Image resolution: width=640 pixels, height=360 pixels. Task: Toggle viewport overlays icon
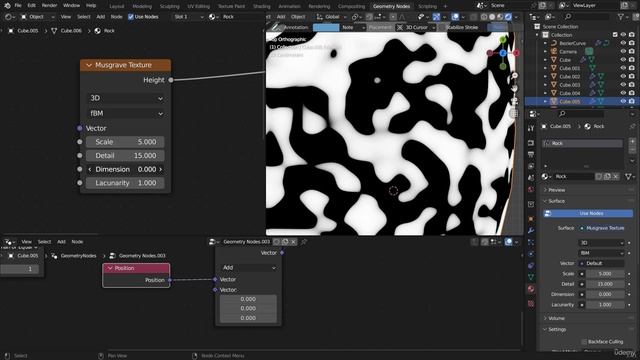[x=455, y=17]
